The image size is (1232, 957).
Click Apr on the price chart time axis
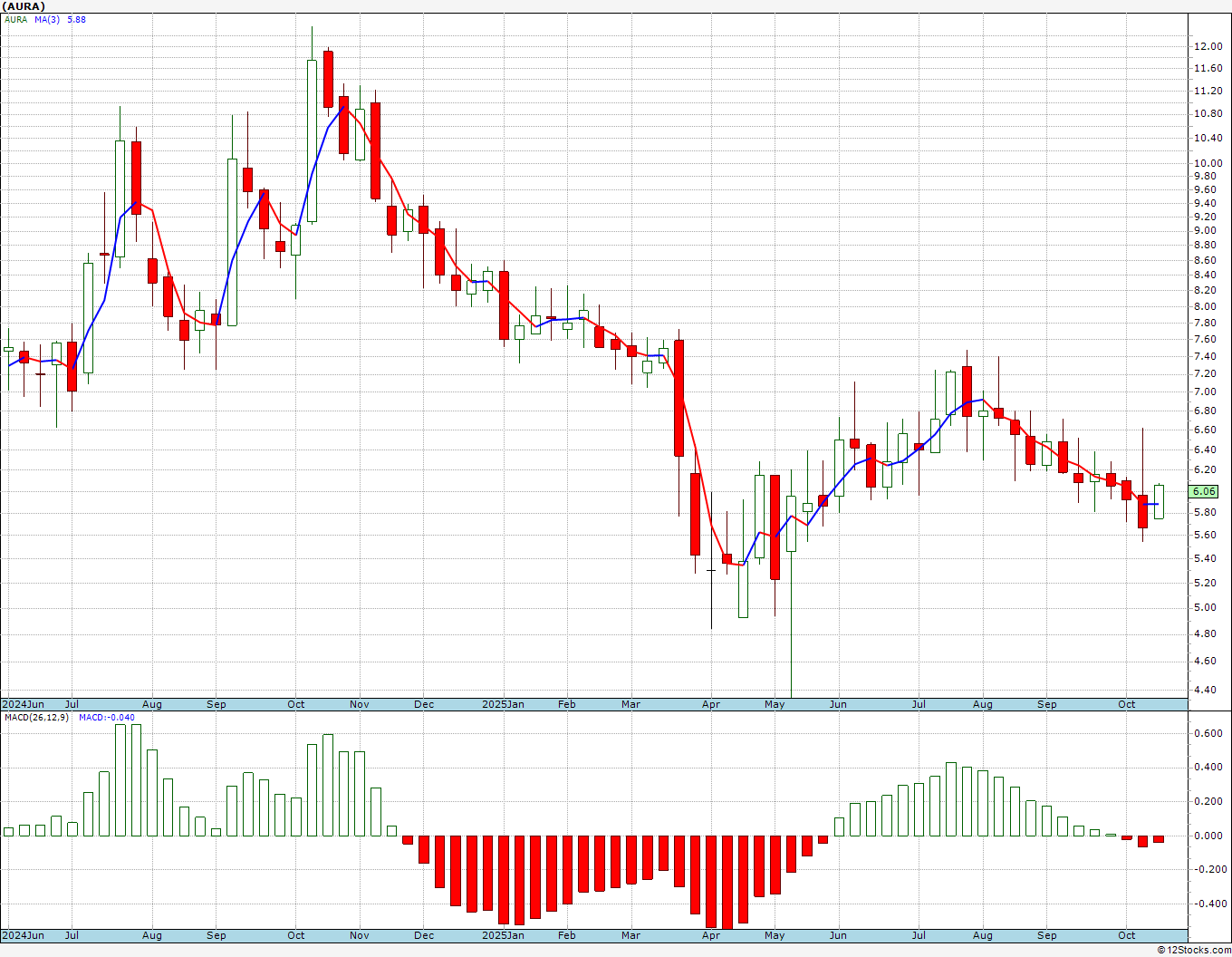[x=711, y=704]
